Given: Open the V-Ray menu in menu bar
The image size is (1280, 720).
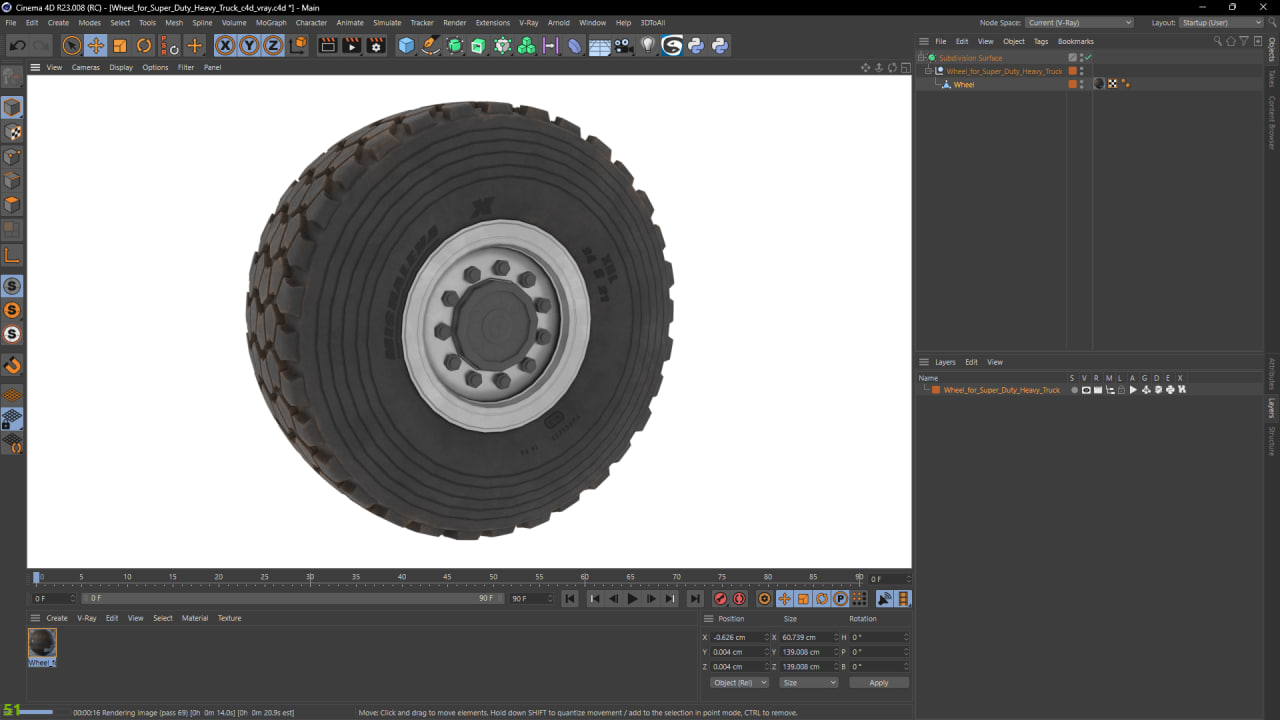Looking at the screenshot, I should coord(528,22).
